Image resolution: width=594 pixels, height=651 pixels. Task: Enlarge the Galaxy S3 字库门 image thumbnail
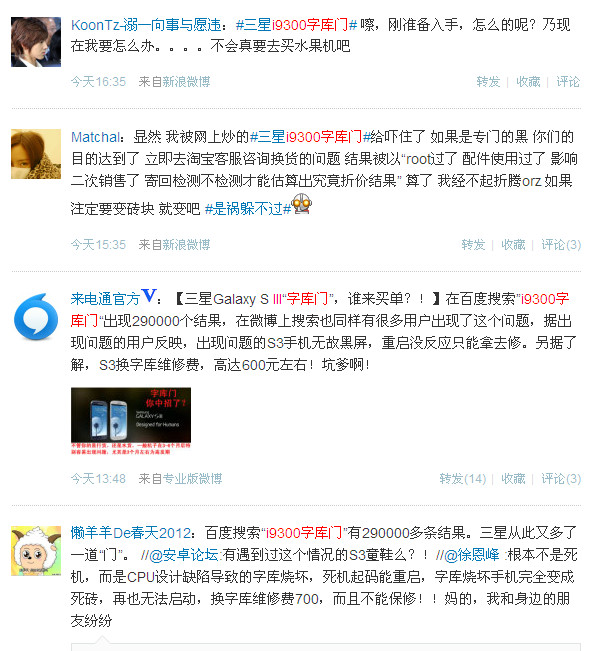[131, 421]
